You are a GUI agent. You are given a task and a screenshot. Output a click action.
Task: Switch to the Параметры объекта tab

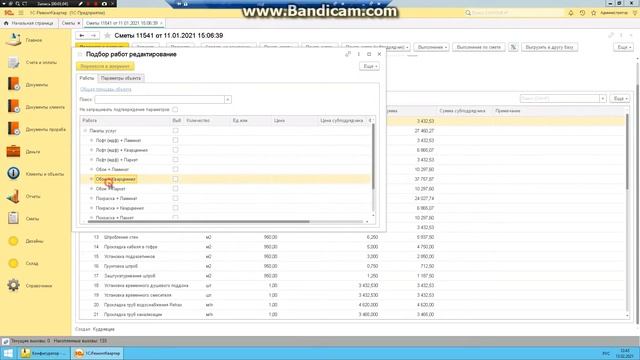[121, 78]
